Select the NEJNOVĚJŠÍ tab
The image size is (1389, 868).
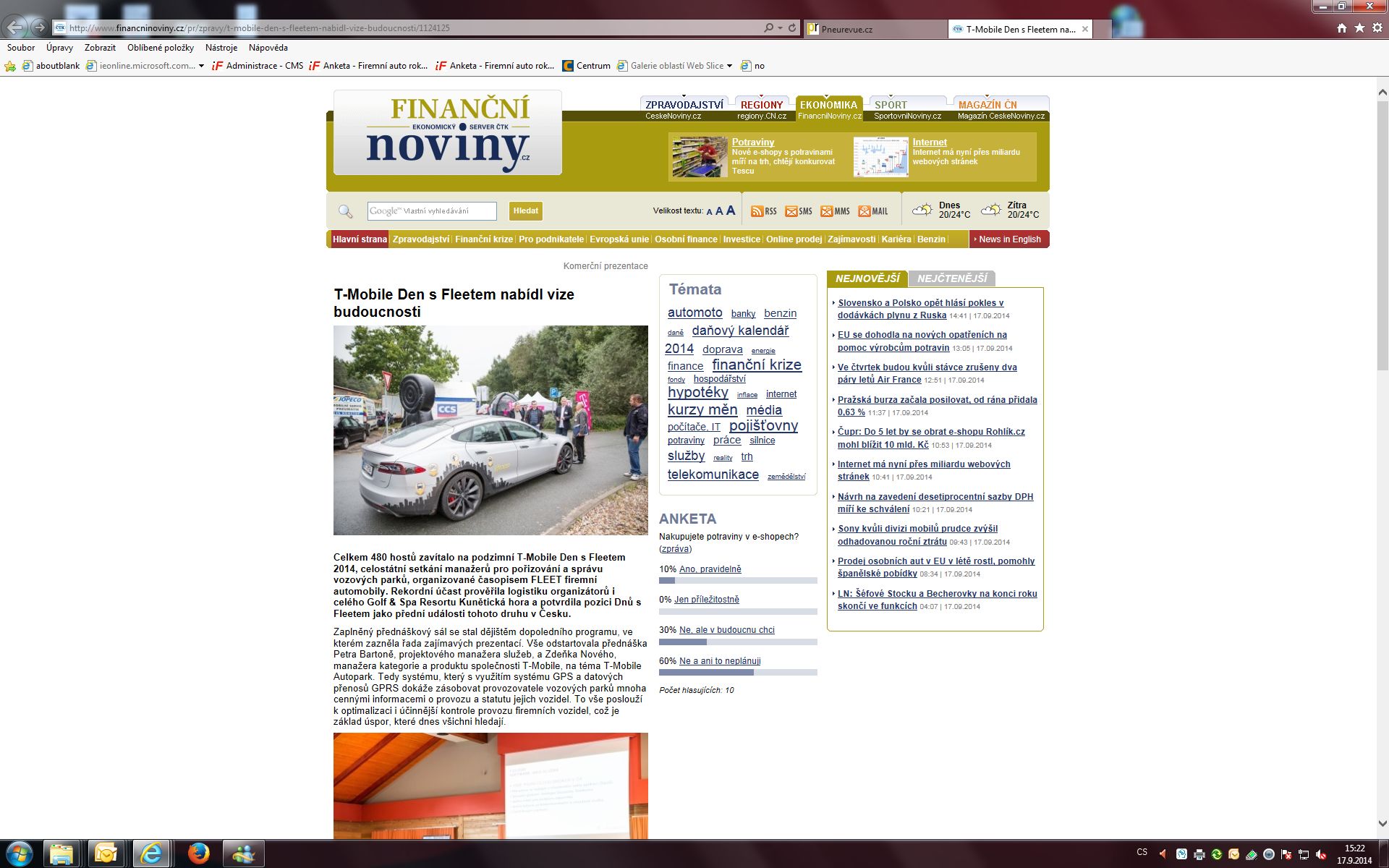(867, 278)
